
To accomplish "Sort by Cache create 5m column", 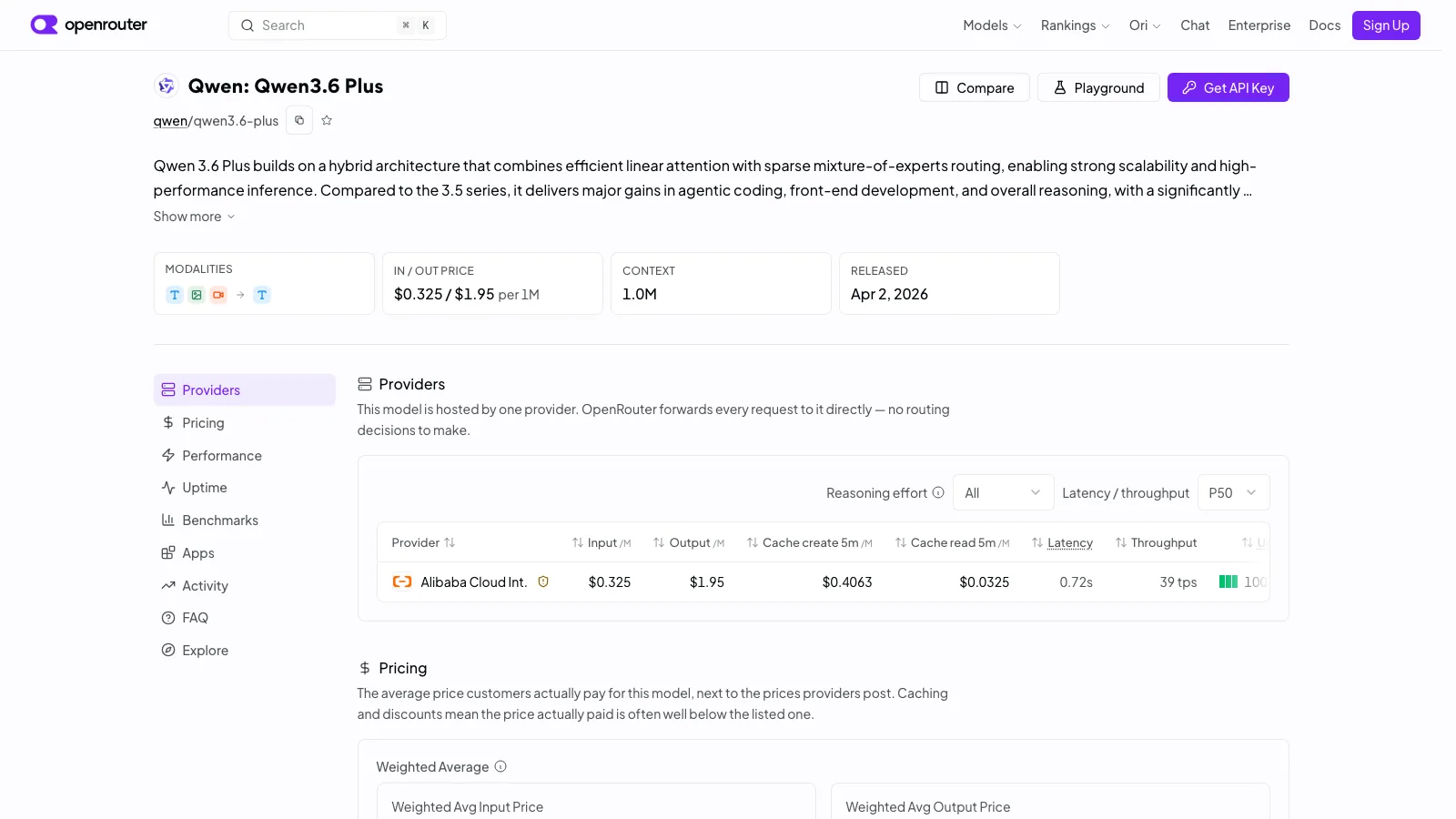I will coord(809,542).
